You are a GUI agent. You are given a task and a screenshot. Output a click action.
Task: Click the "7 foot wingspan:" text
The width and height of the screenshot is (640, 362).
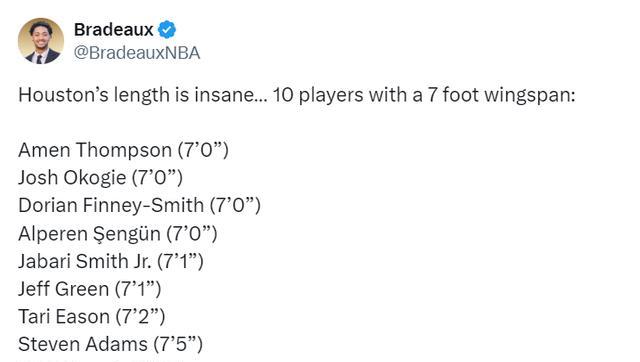point(501,95)
